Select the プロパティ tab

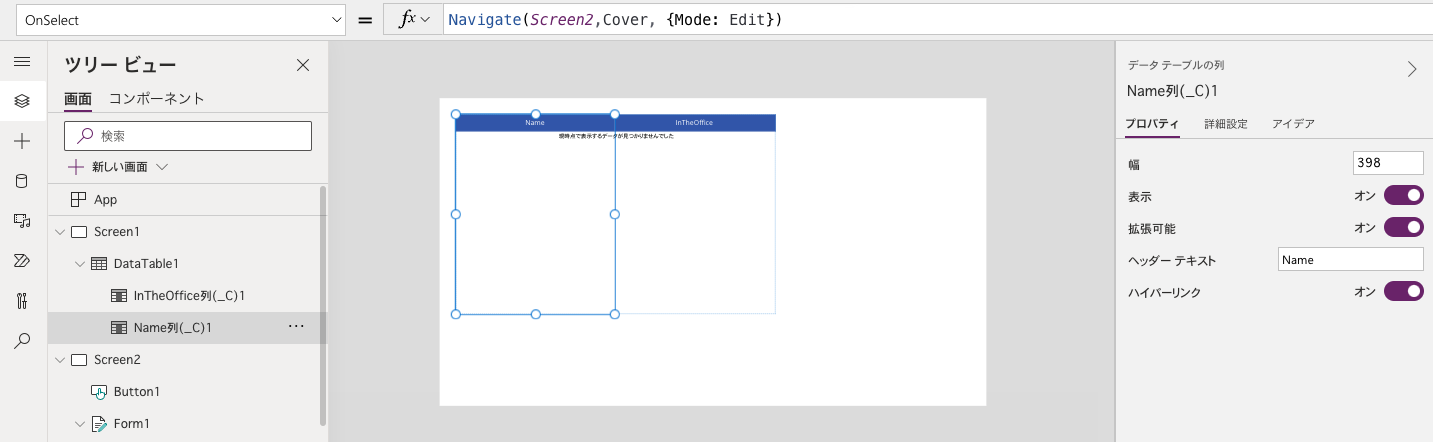[1152, 124]
